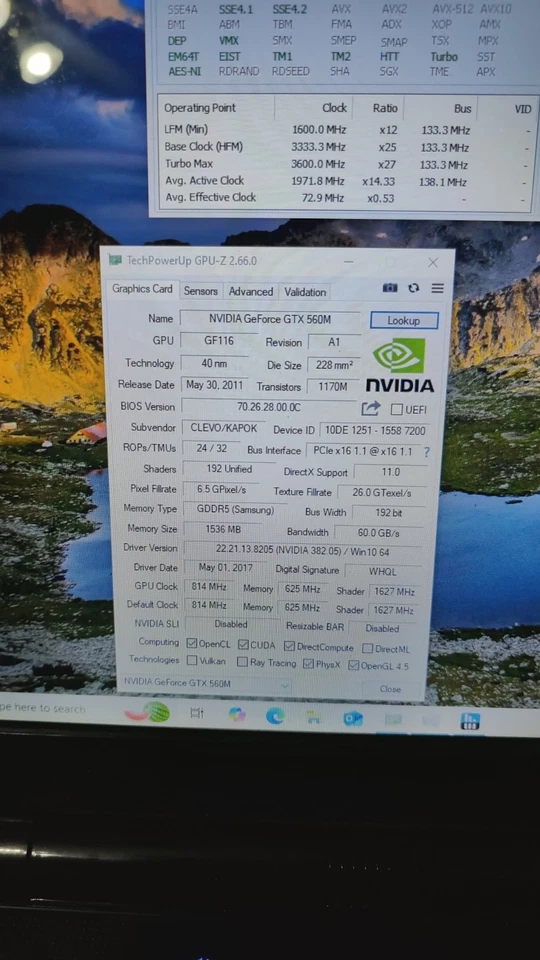
Task: Click the Turbo Max row in the CPU window
Action: (x=346, y=164)
